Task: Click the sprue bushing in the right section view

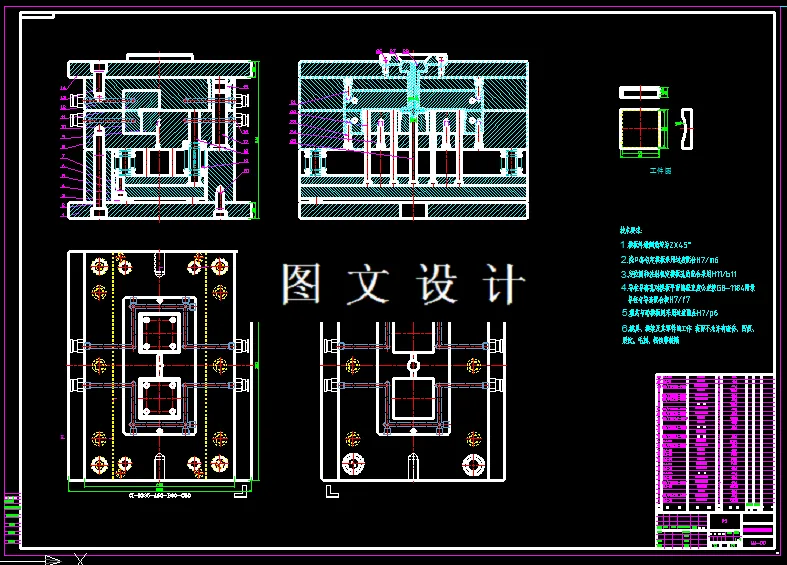Action: pos(413,83)
